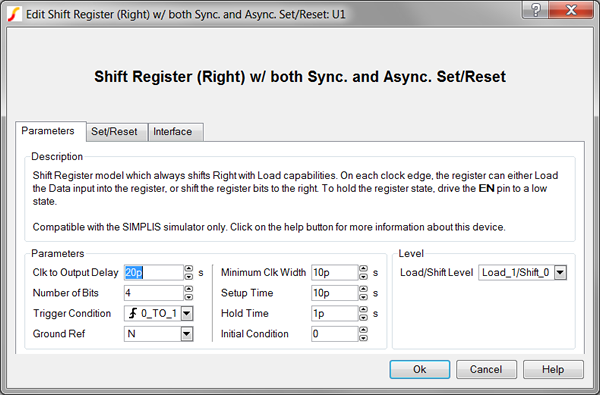Open the Trigger Condition dropdown
Image resolution: width=600 pixels, height=395 pixels.
click(187, 313)
